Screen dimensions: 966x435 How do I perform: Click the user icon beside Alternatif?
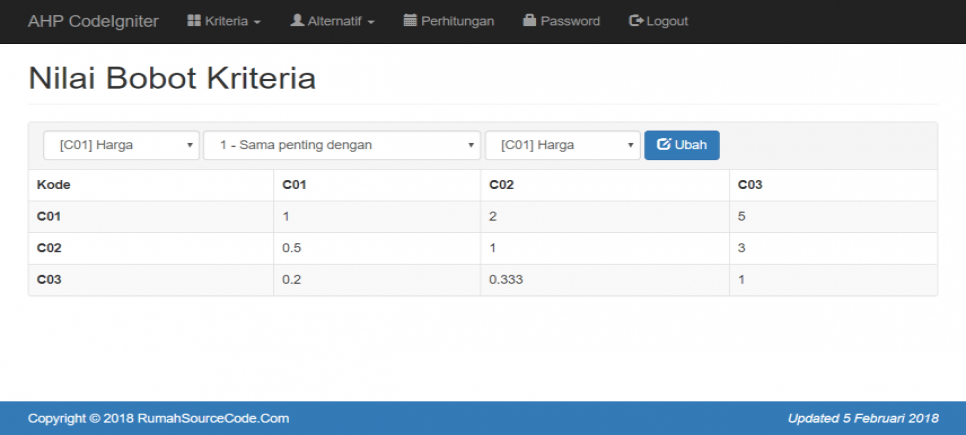(297, 21)
